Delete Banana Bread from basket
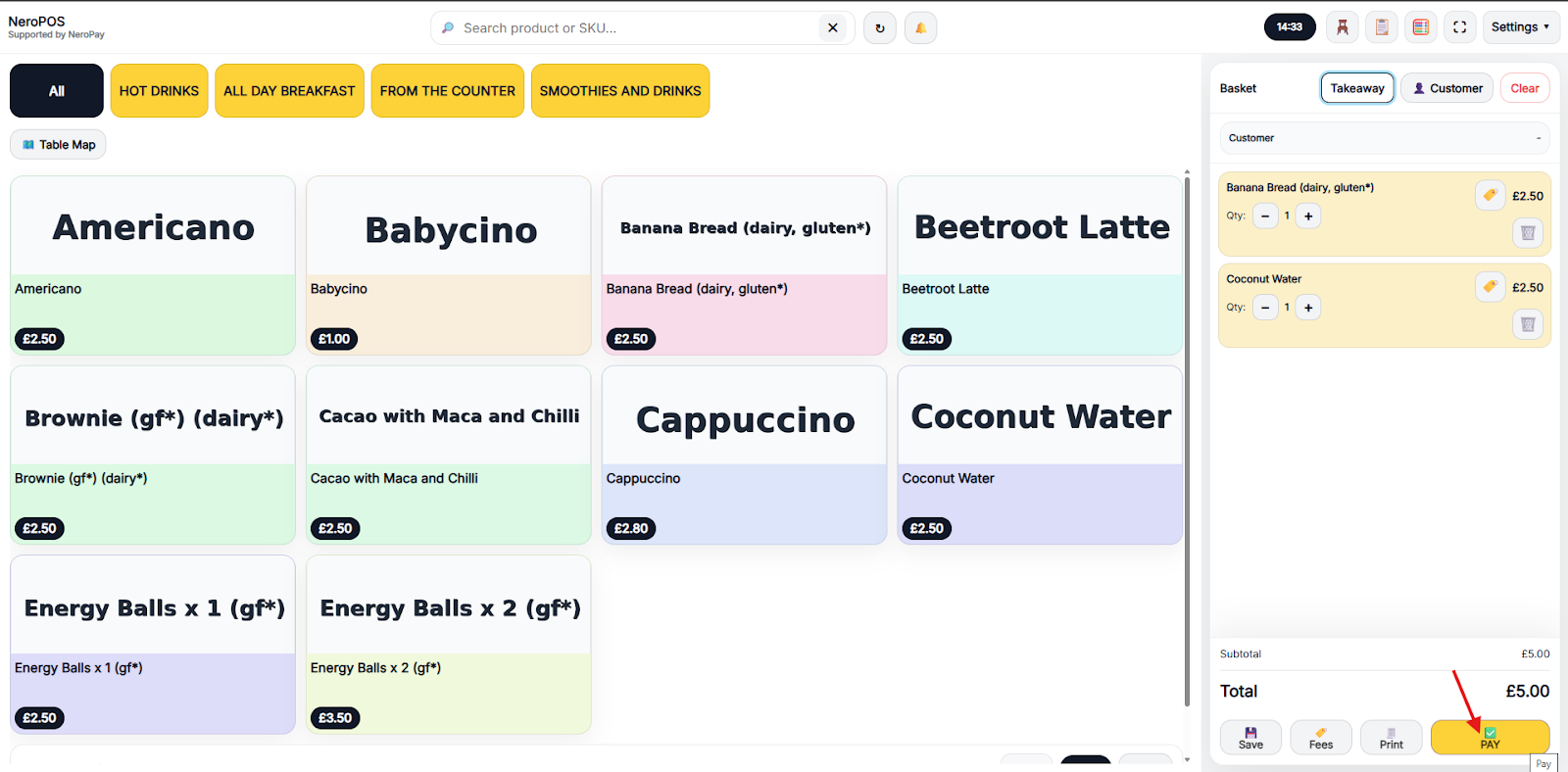This screenshot has width=1568, height=772. click(x=1527, y=233)
